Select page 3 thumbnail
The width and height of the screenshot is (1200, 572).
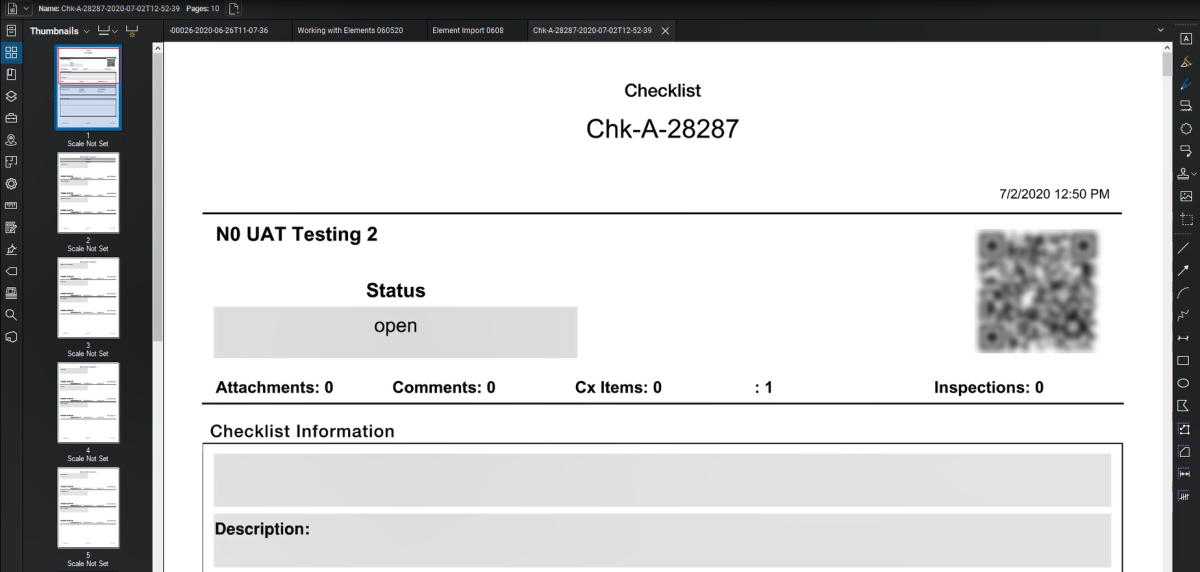[88, 298]
